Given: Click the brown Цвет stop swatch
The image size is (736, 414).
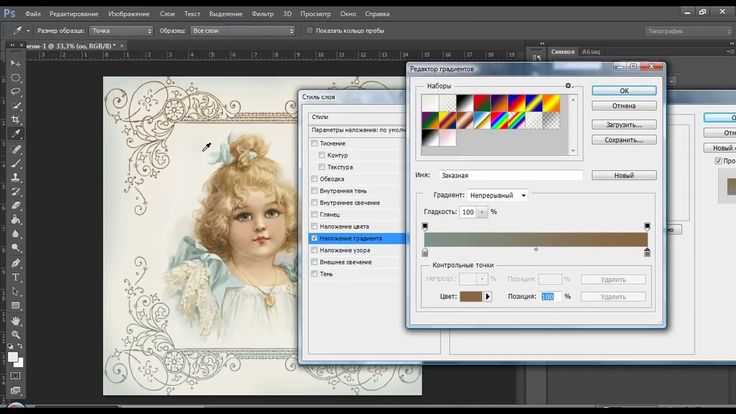Looking at the screenshot, I should point(471,297).
